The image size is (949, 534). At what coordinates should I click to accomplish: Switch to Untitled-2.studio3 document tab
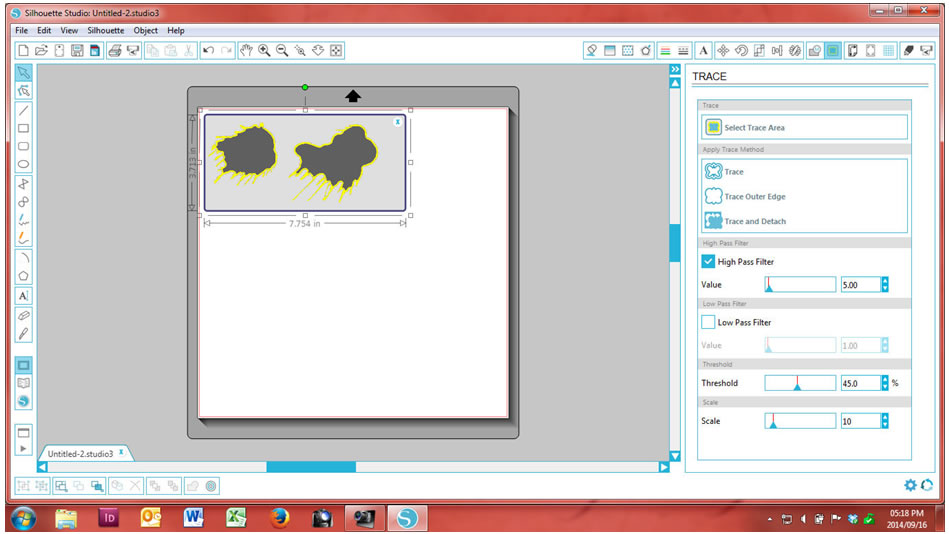tap(80, 453)
